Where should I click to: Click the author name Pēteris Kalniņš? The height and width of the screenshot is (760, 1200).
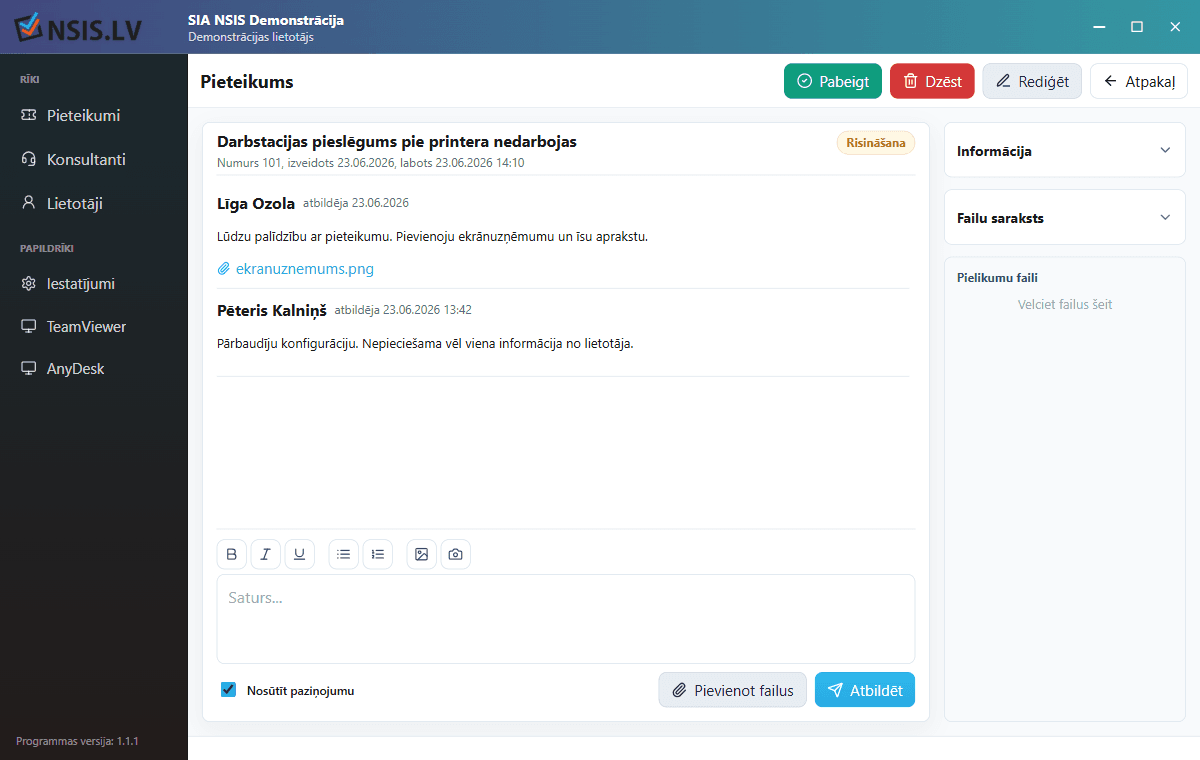272,311
